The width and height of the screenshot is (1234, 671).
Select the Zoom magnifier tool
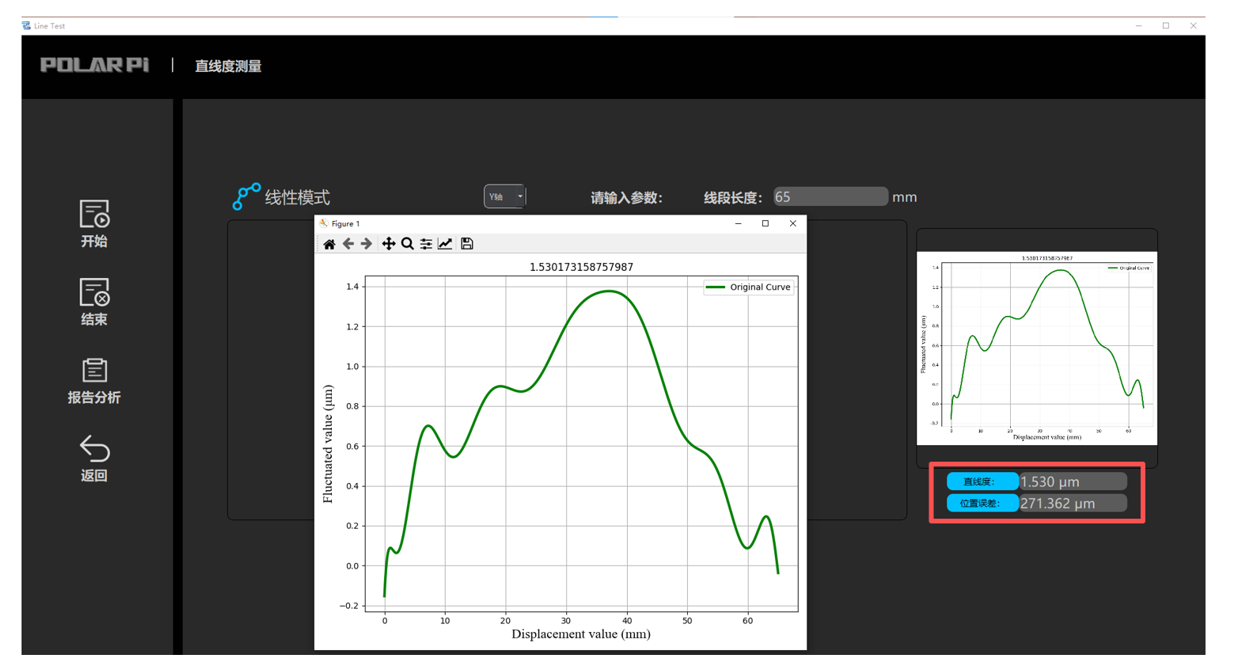(407, 244)
